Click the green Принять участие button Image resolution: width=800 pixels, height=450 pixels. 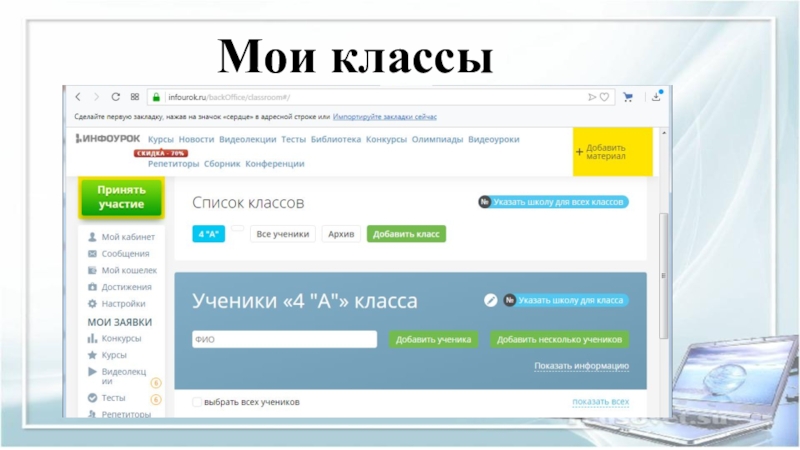pyautogui.click(x=121, y=197)
